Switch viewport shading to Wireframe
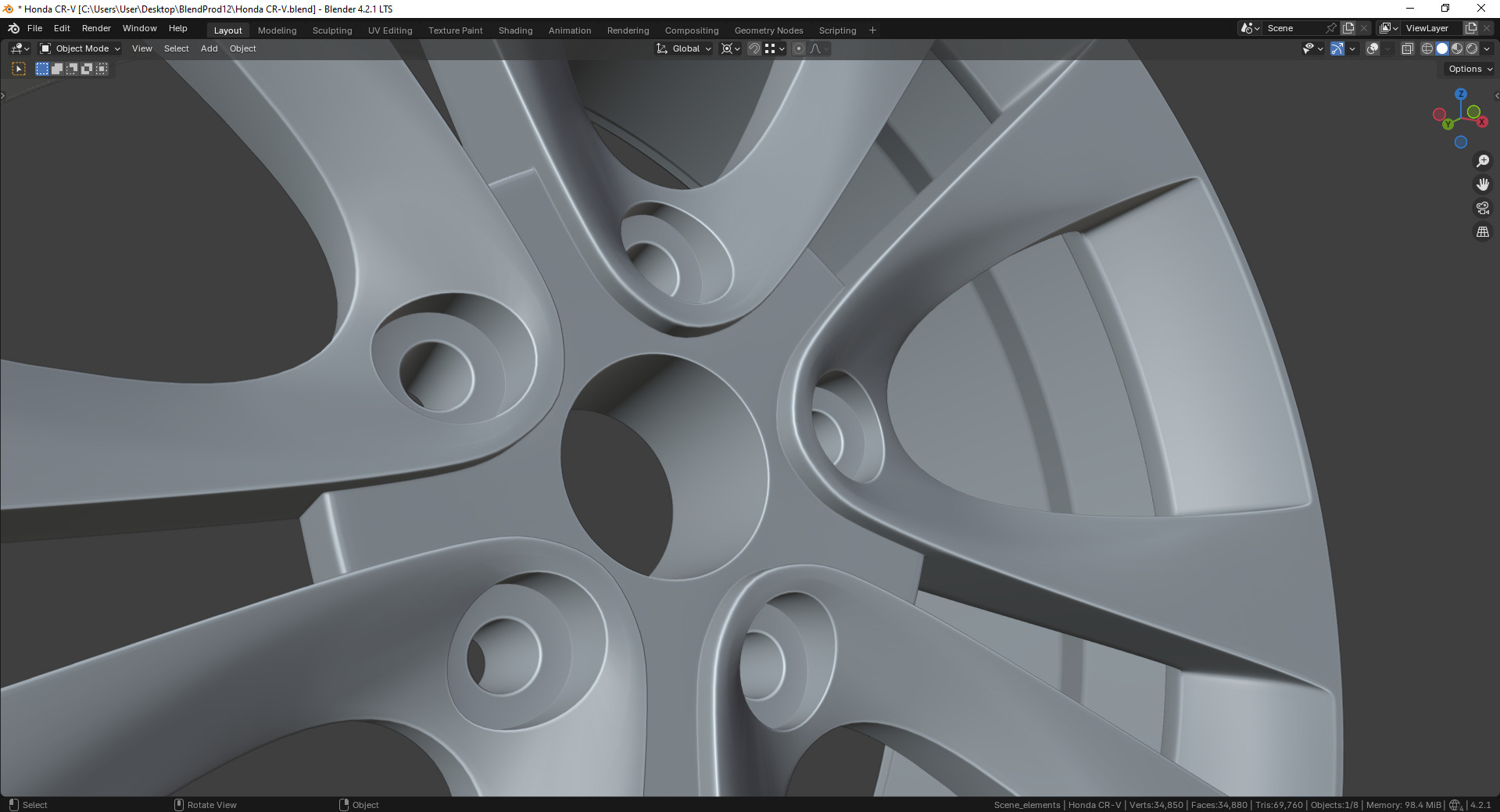 [1427, 48]
